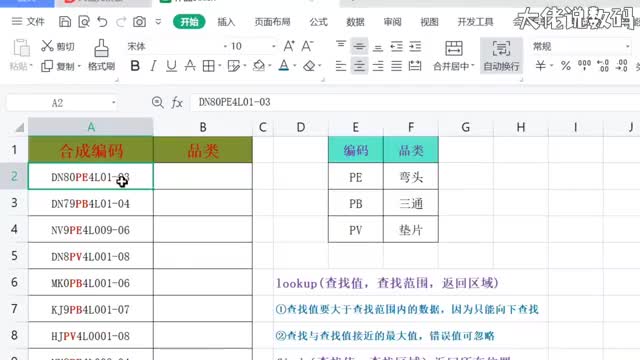Screen dimensions: 640x360
Task: Open font color dropdown arrow
Action: click(295, 66)
